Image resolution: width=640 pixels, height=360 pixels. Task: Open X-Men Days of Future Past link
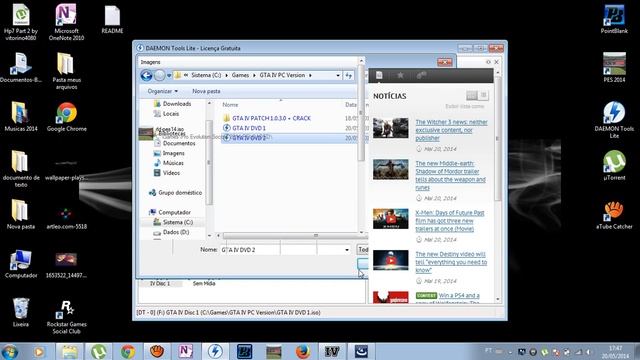(450, 221)
